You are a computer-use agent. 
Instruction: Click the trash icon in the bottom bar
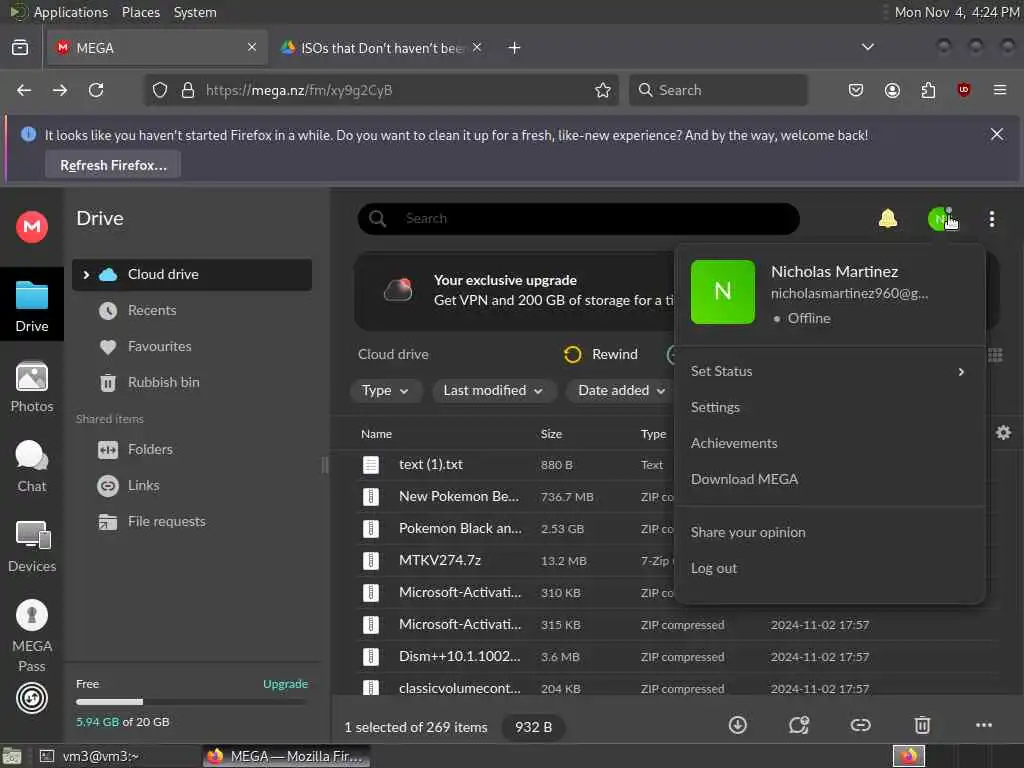pos(921,725)
